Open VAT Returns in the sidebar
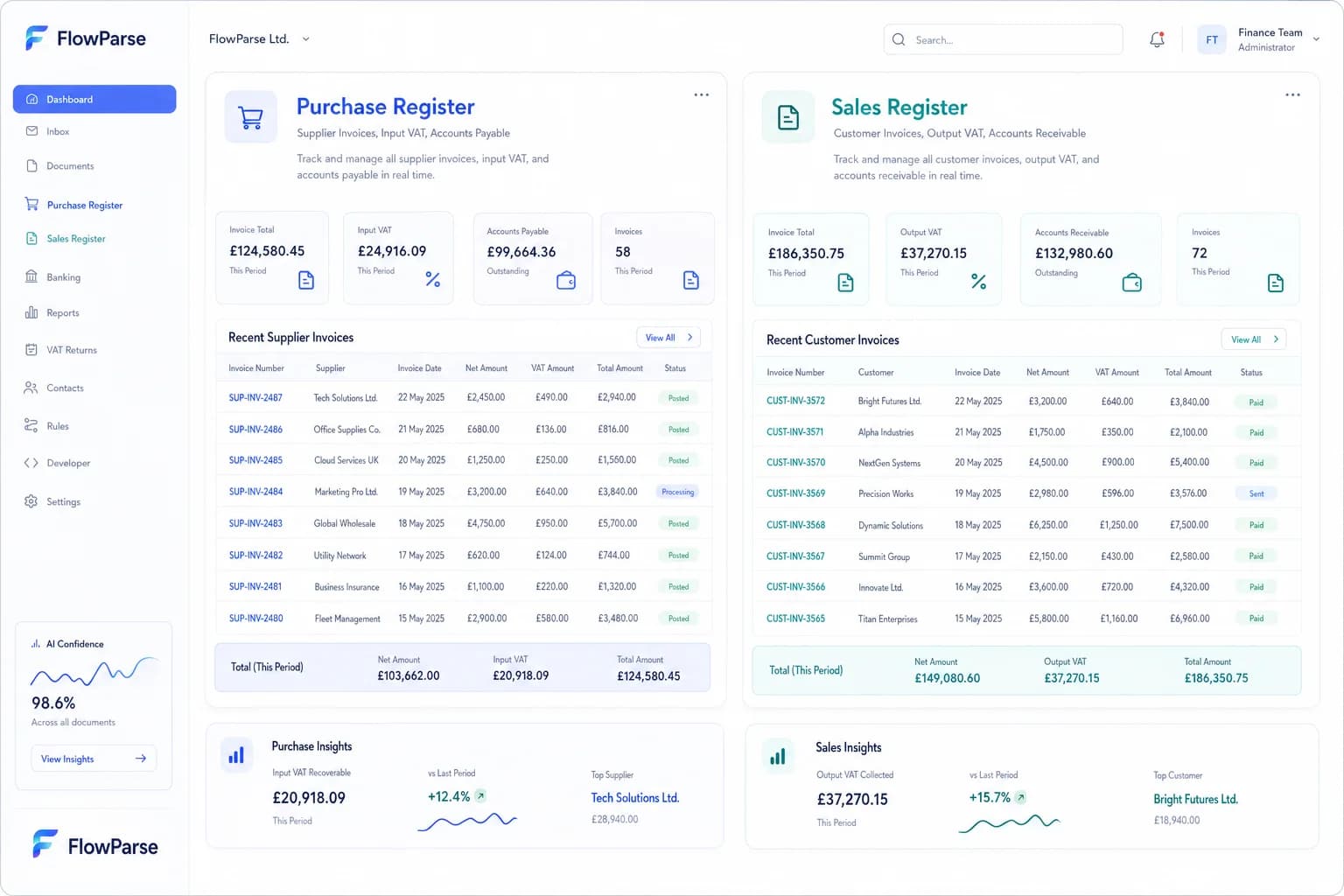This screenshot has height=896, width=1344. [x=72, y=349]
